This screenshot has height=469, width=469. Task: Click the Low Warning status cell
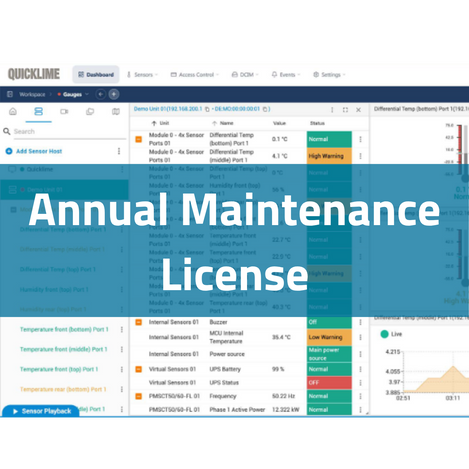tap(329, 337)
